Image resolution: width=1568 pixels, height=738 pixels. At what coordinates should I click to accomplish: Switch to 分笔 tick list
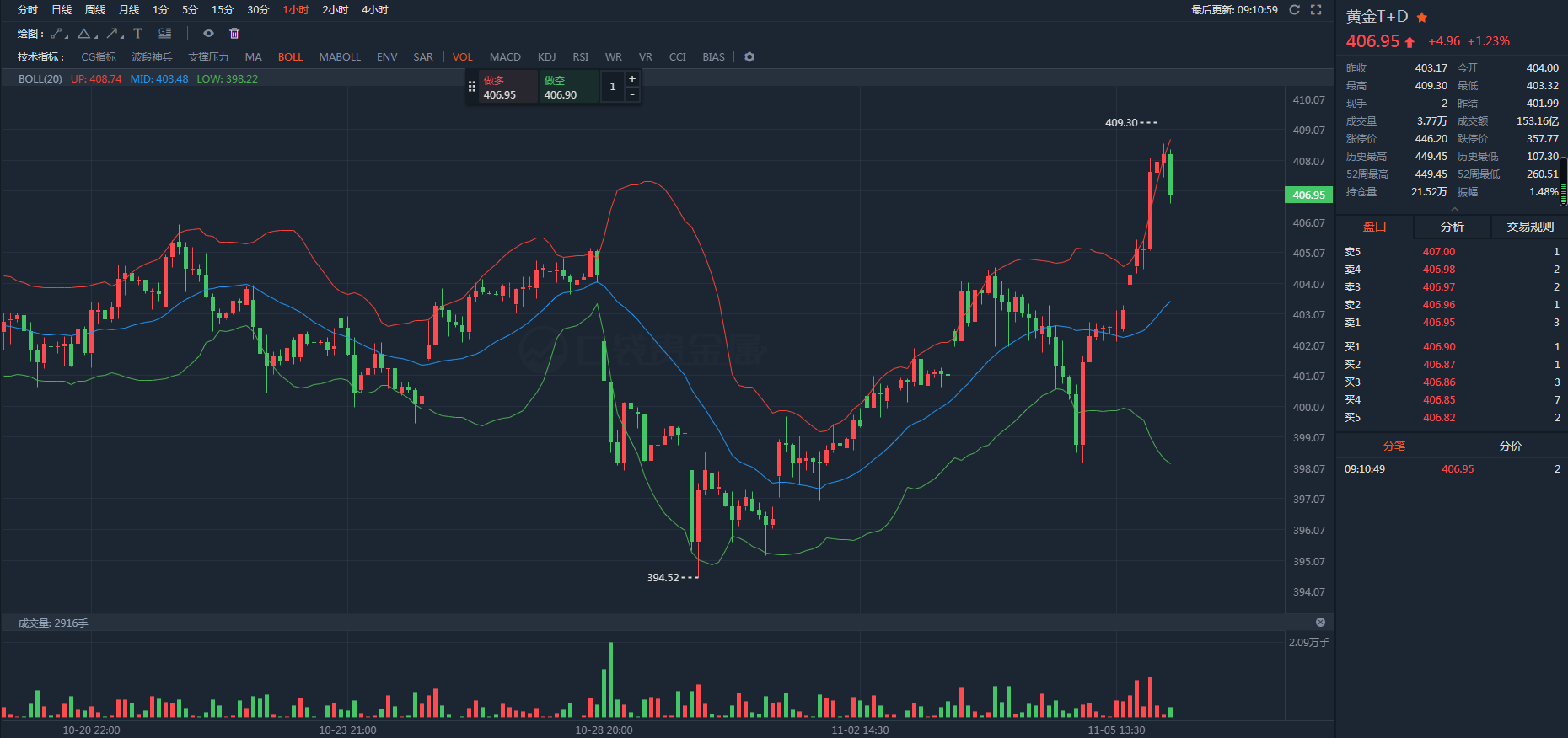pyautogui.click(x=1394, y=447)
